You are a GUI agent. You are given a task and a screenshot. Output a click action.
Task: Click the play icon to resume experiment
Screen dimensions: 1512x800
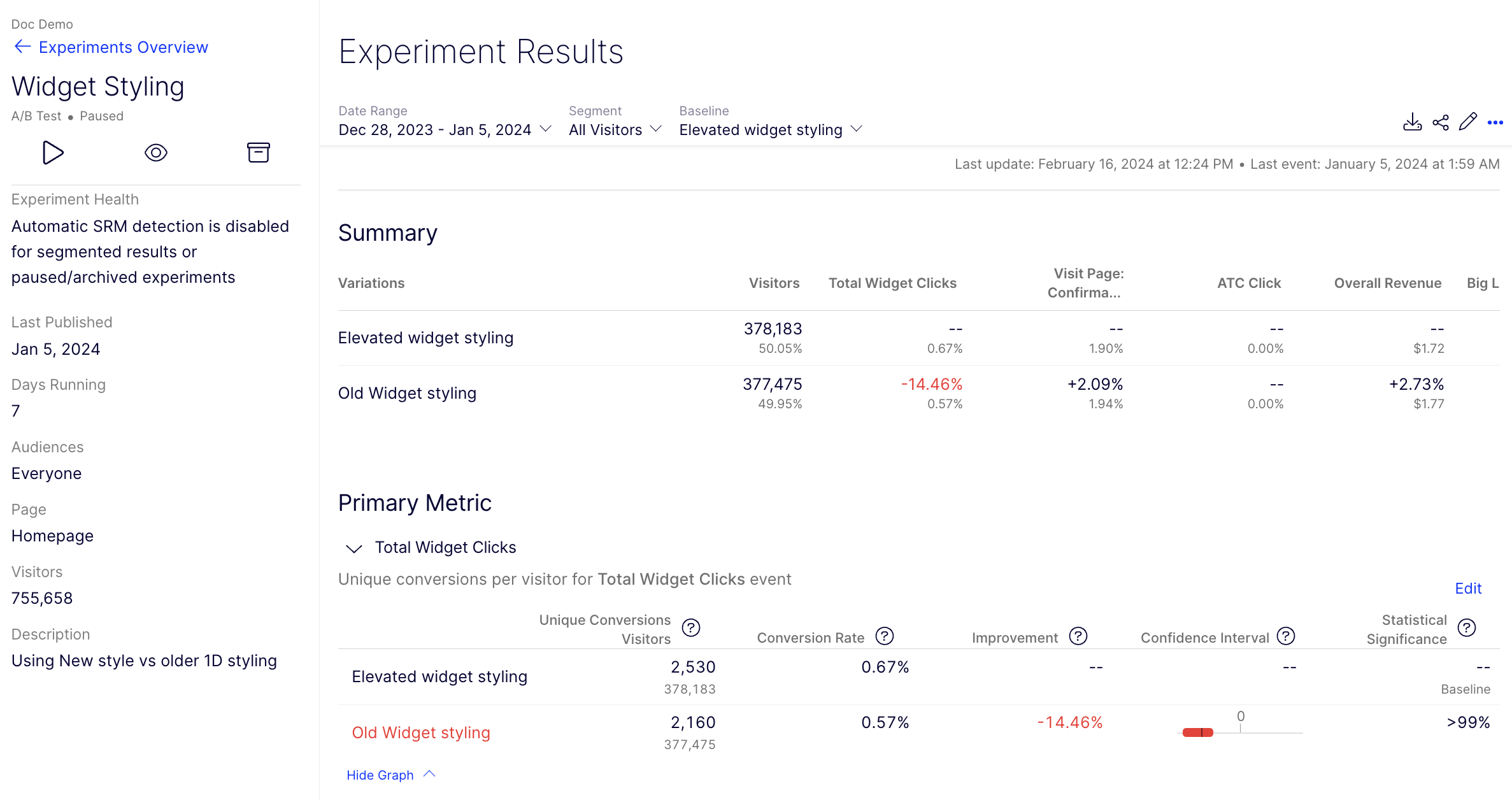point(52,153)
